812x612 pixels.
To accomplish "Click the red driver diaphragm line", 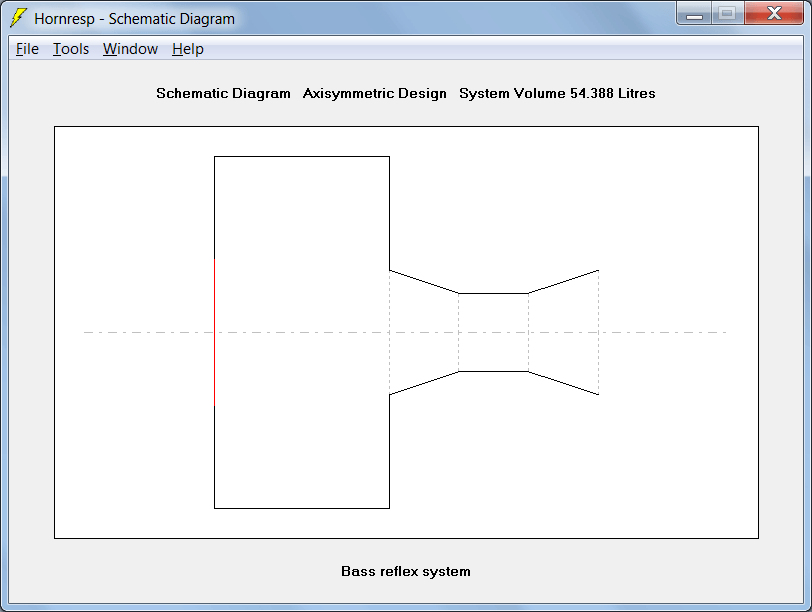I will (214, 332).
